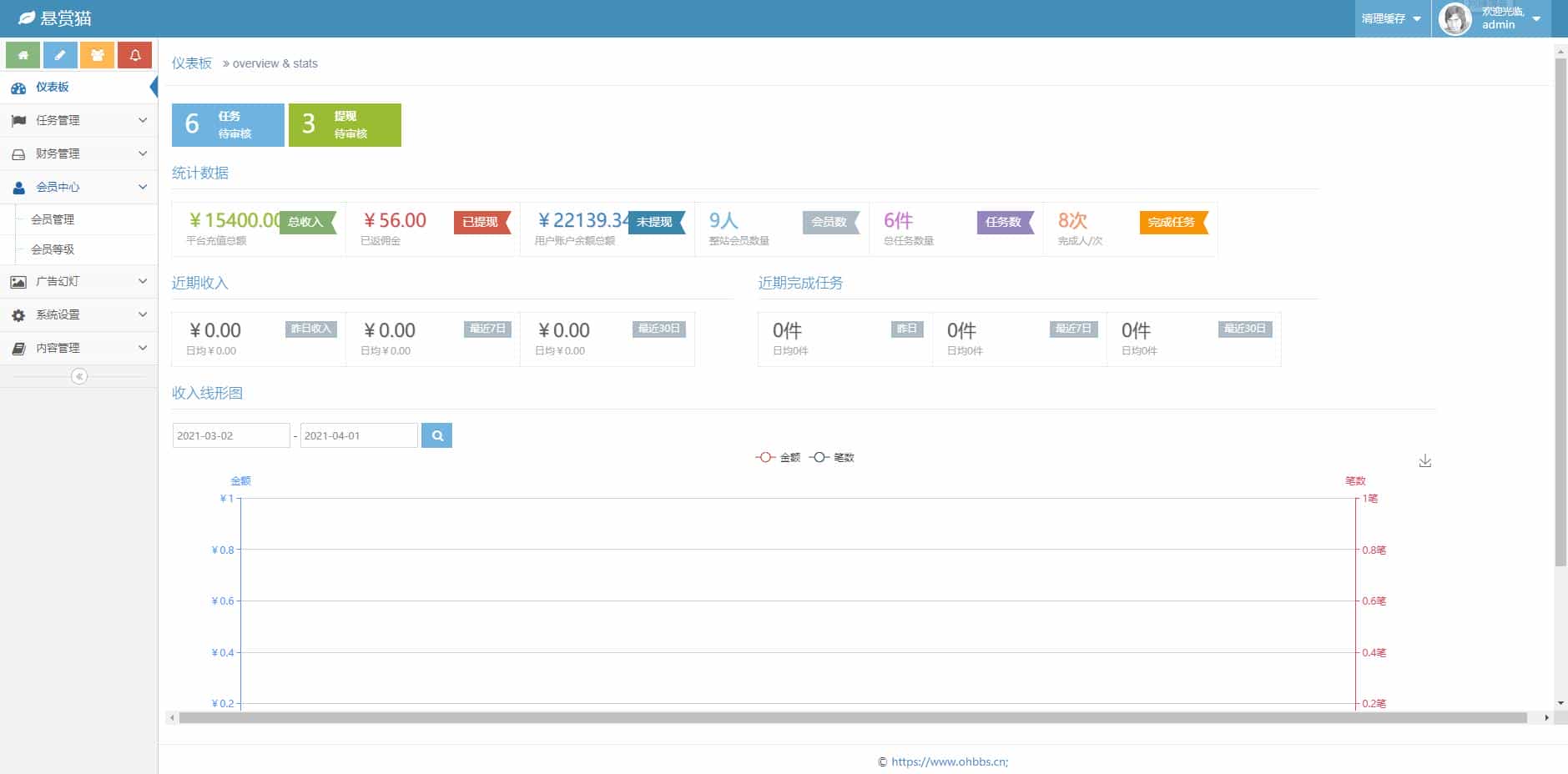
Task: Click the red 已提现 ribbon tag
Action: [482, 222]
